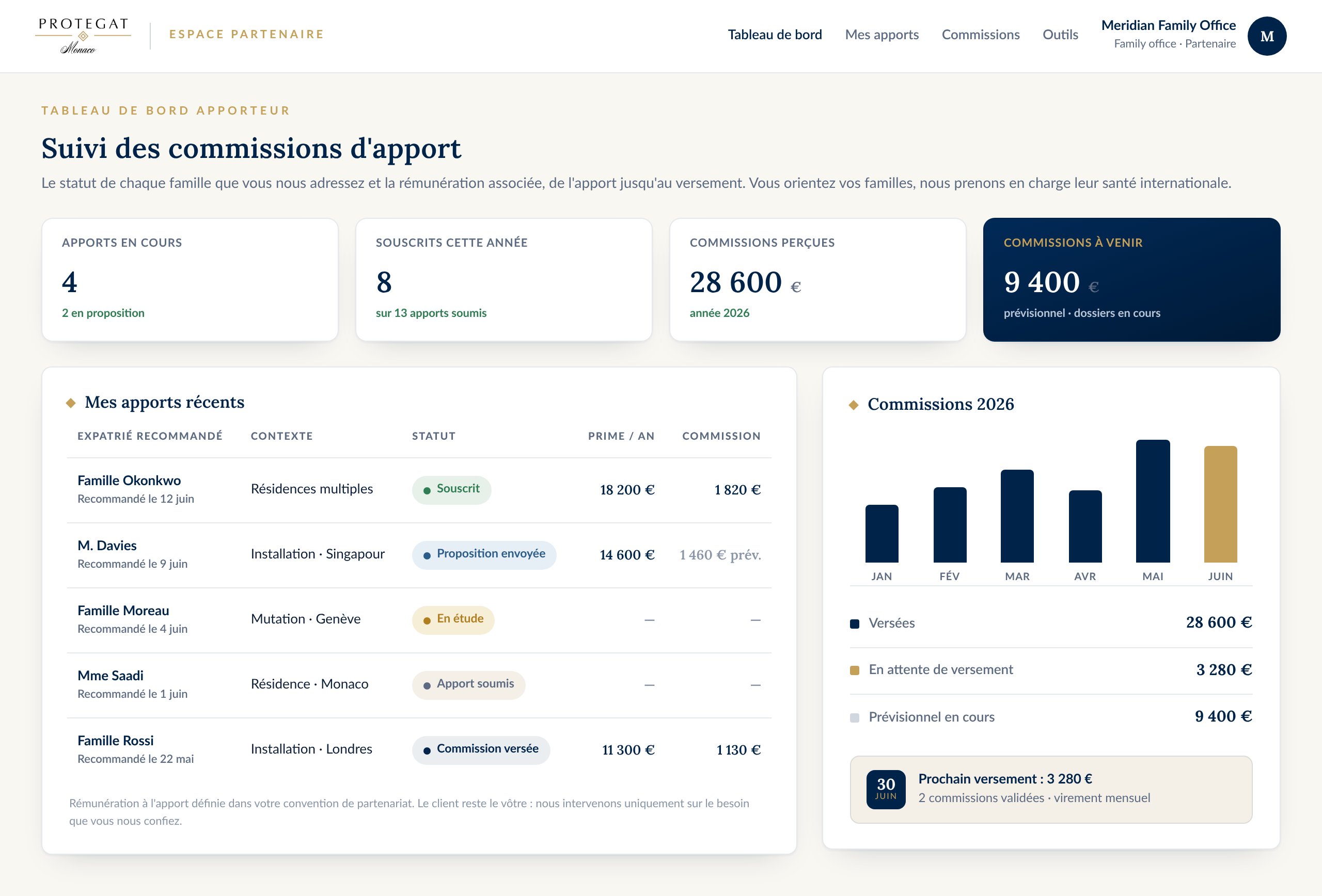Click the Commission versée status badge
This screenshot has width=1322, height=896.
click(x=481, y=750)
